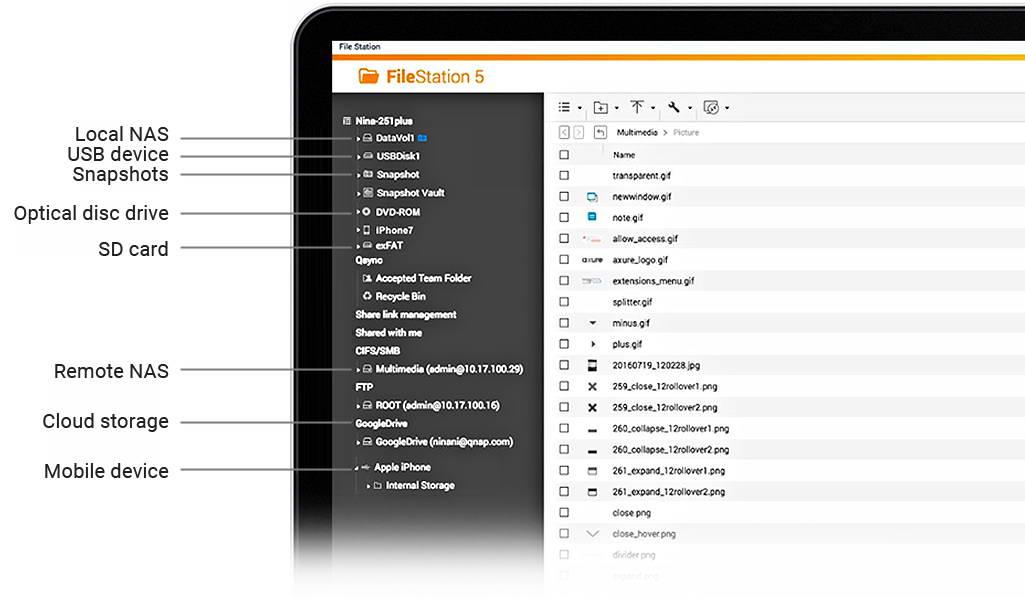Click the list view mode icon

tap(564, 107)
